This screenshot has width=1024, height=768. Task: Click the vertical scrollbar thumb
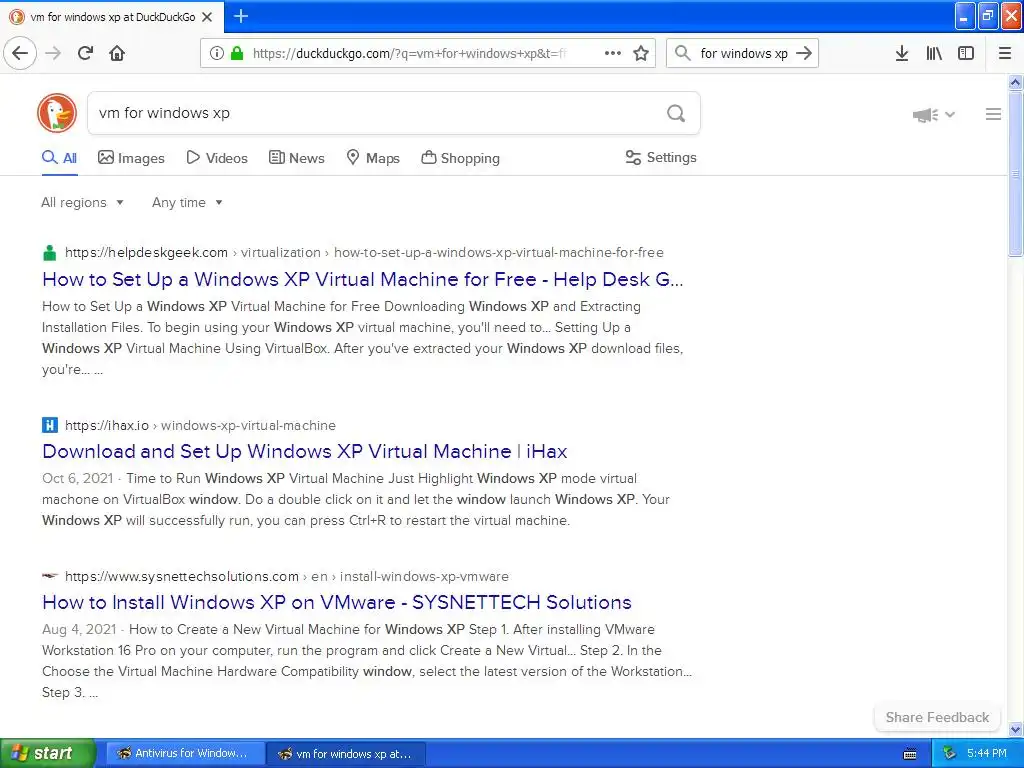[1015, 174]
